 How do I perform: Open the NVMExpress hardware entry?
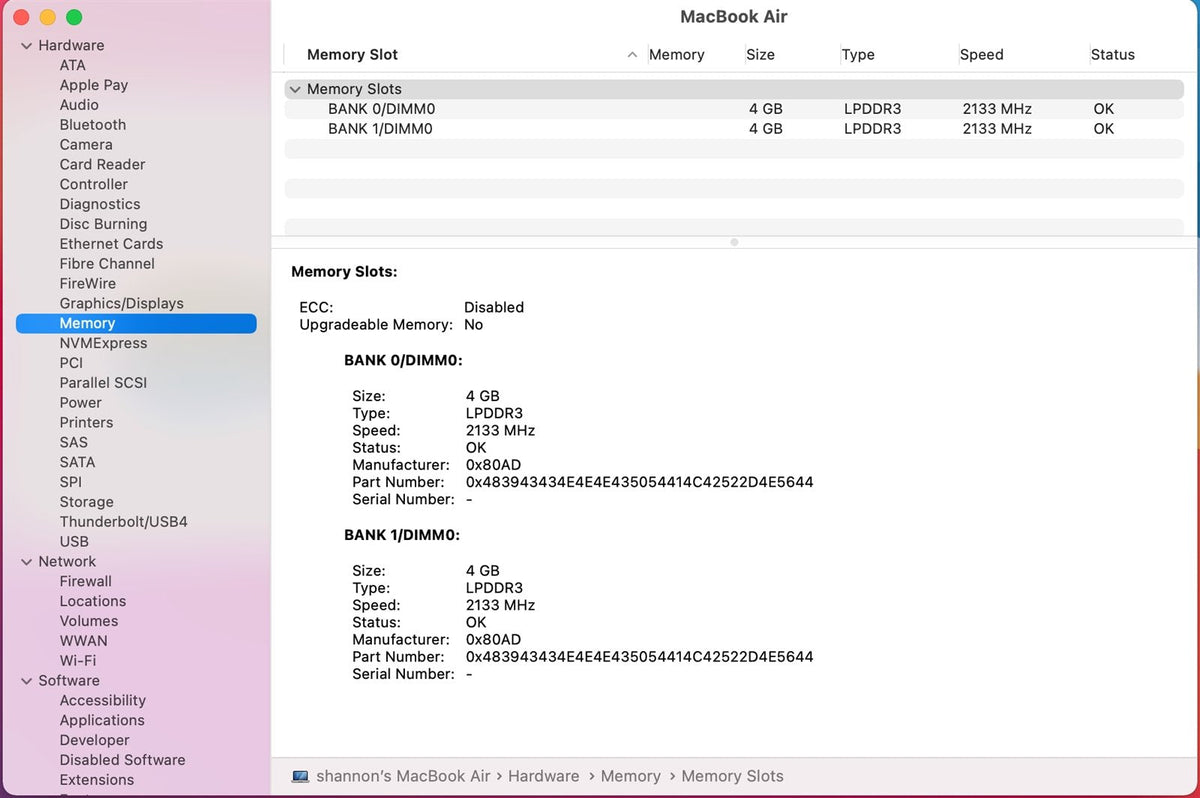(103, 343)
